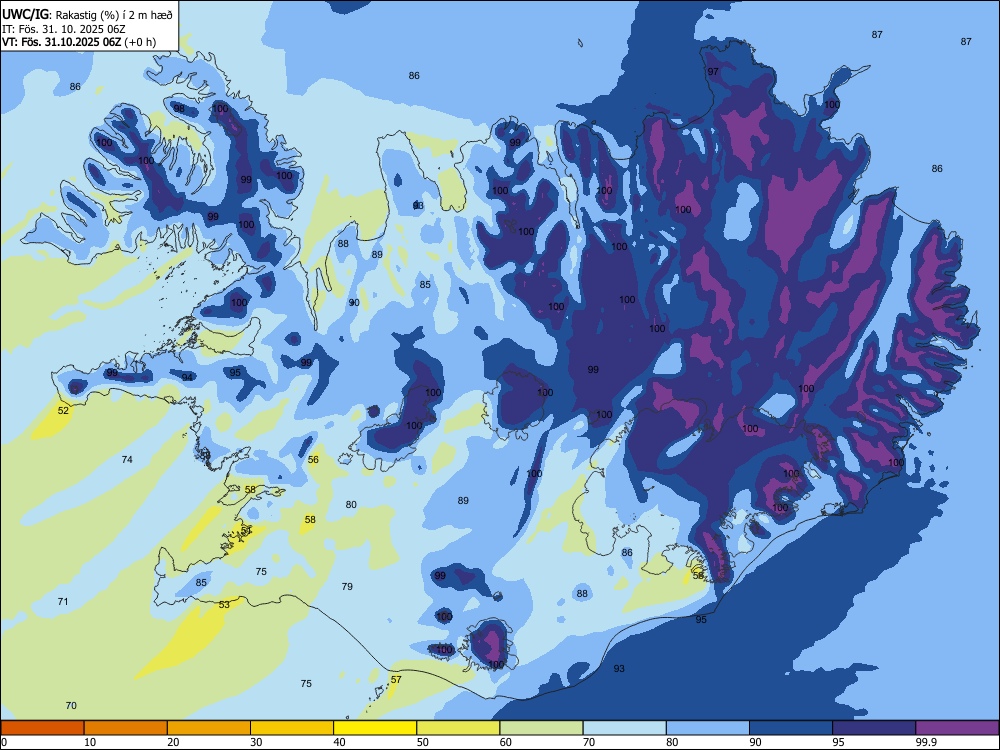Click the bright yellow 40–50 legend swatch
This screenshot has height=750, width=1000.
(x=375, y=728)
